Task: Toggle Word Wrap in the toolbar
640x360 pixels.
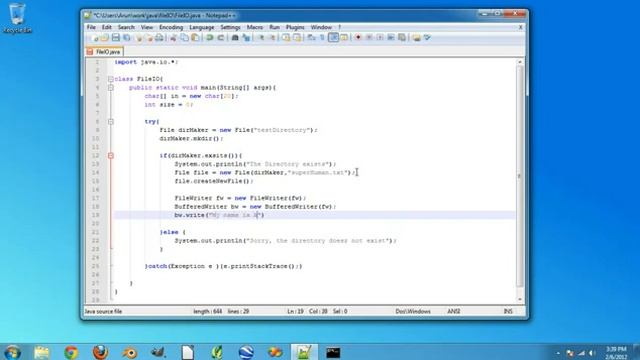Action: coord(311,38)
